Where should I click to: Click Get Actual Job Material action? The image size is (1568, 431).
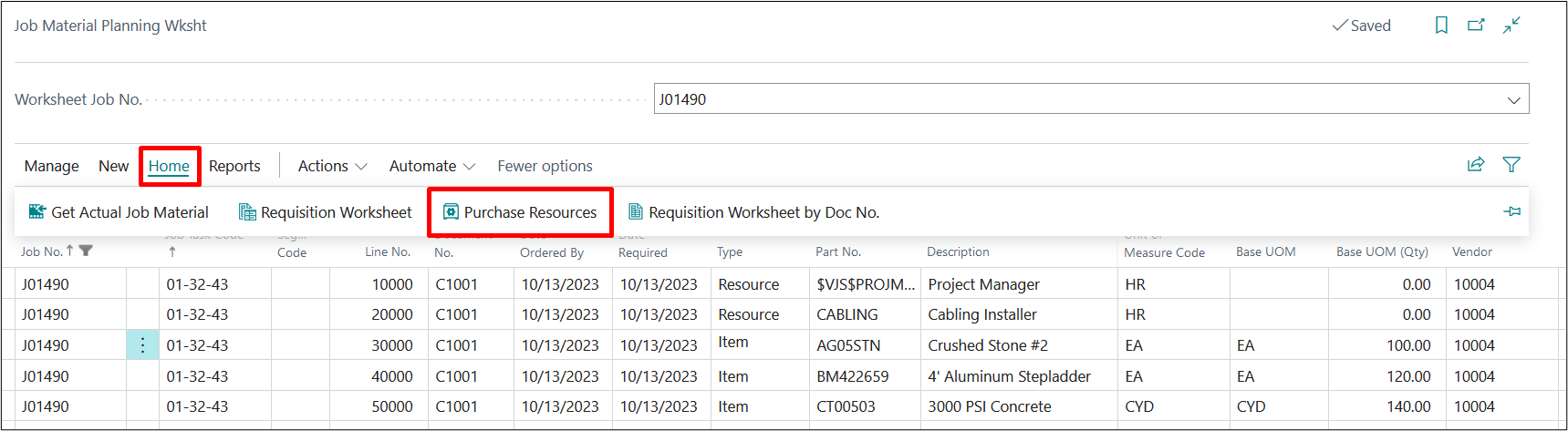119,212
